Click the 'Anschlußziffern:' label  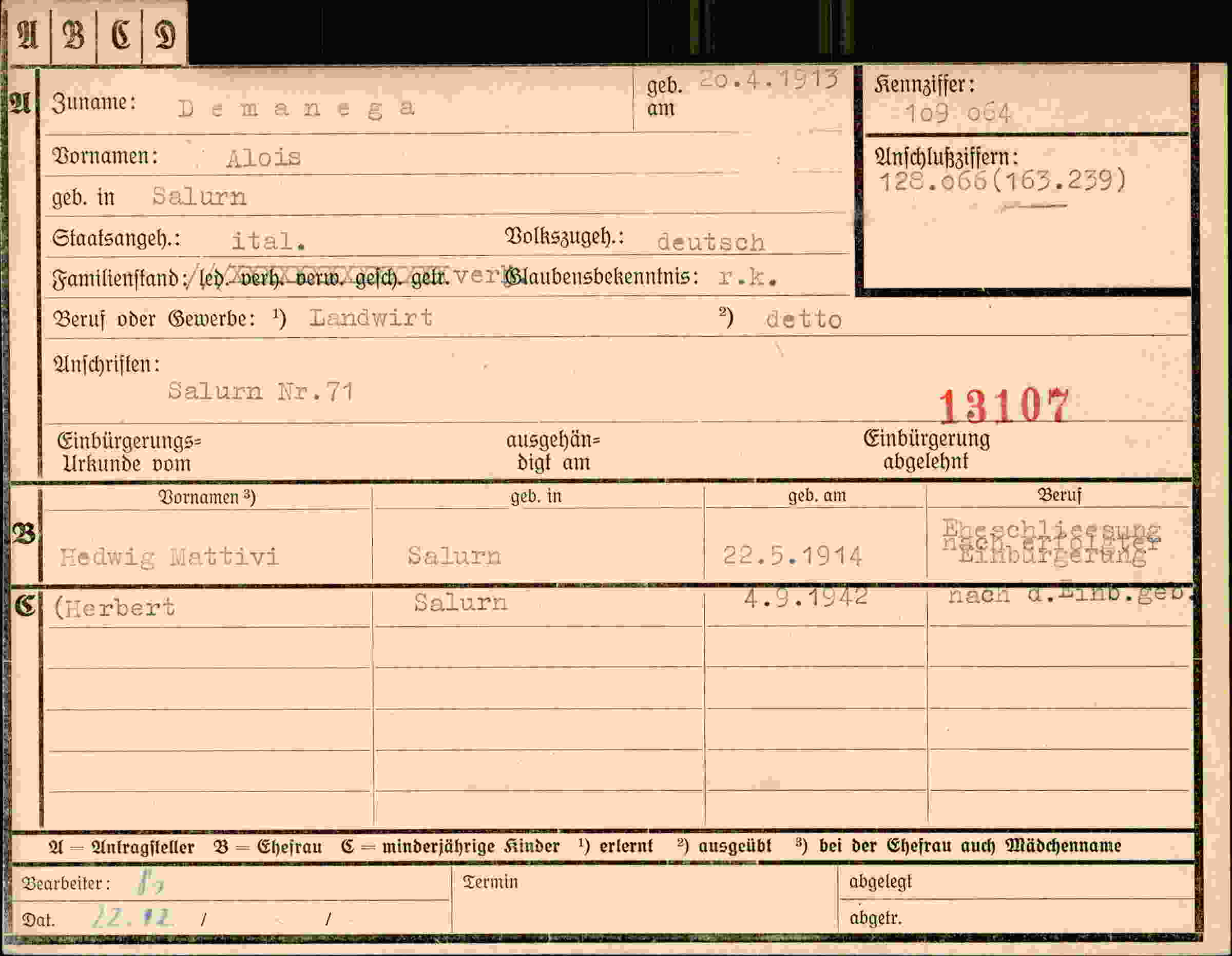tap(947, 158)
